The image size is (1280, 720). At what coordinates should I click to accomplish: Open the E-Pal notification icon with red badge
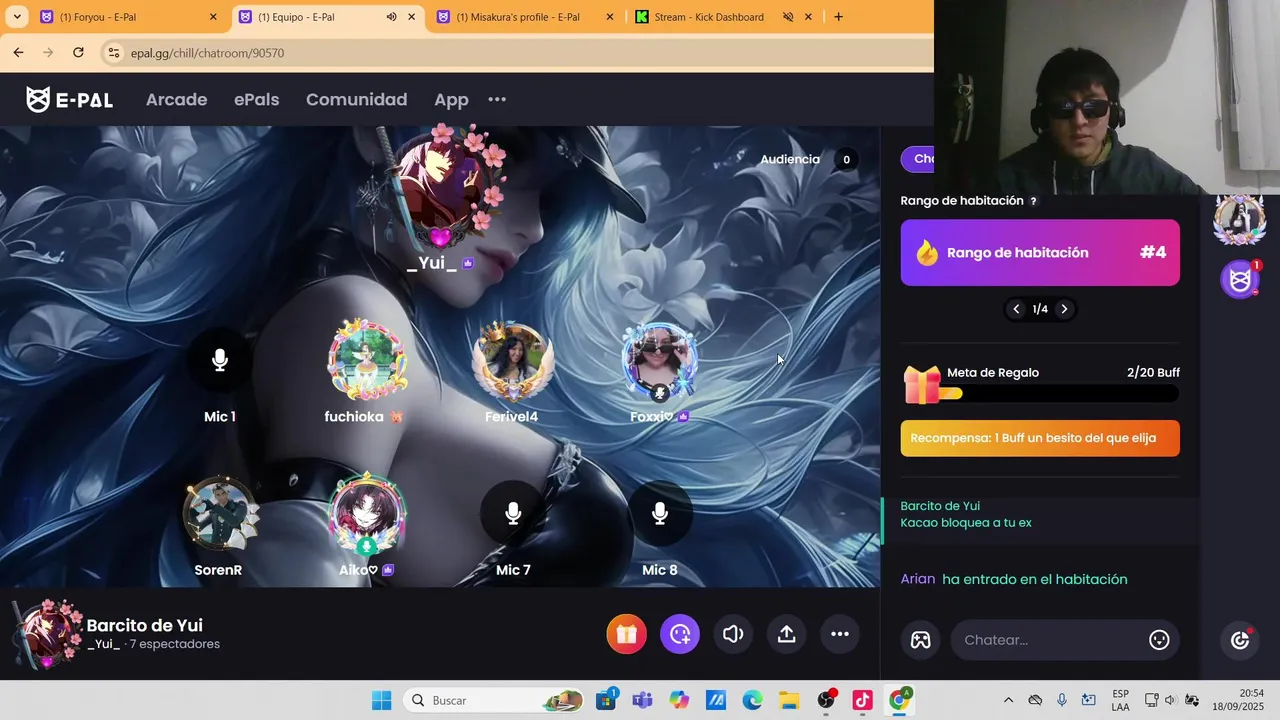[1241, 279]
